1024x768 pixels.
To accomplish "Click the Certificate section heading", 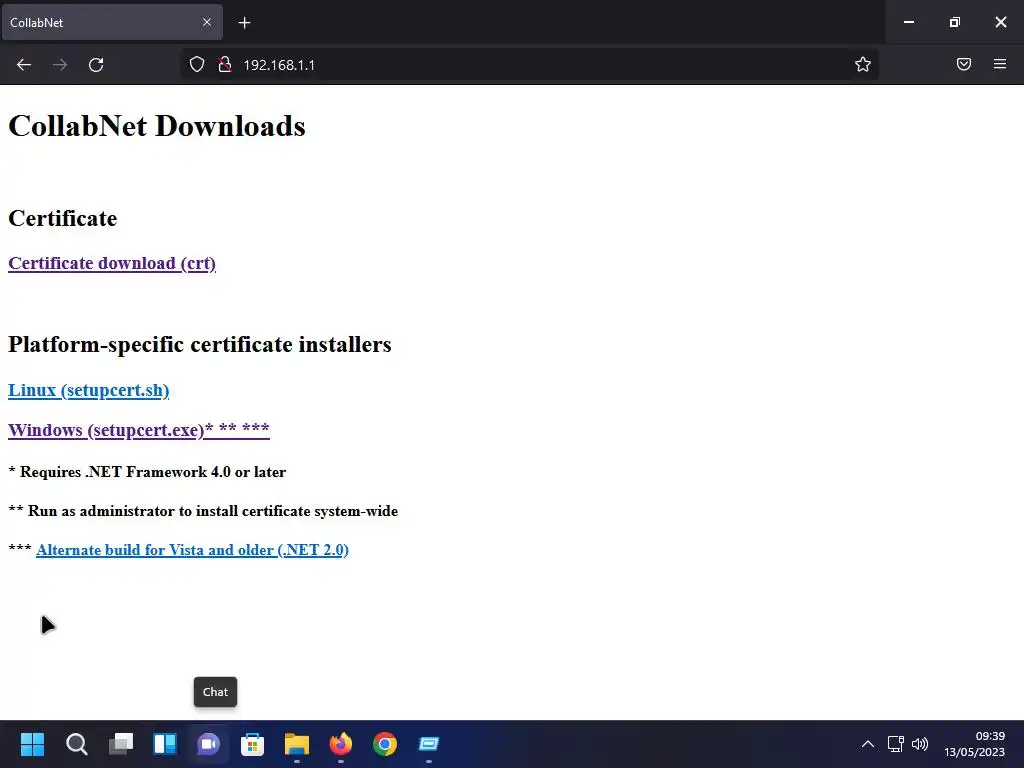I will pos(63,218).
